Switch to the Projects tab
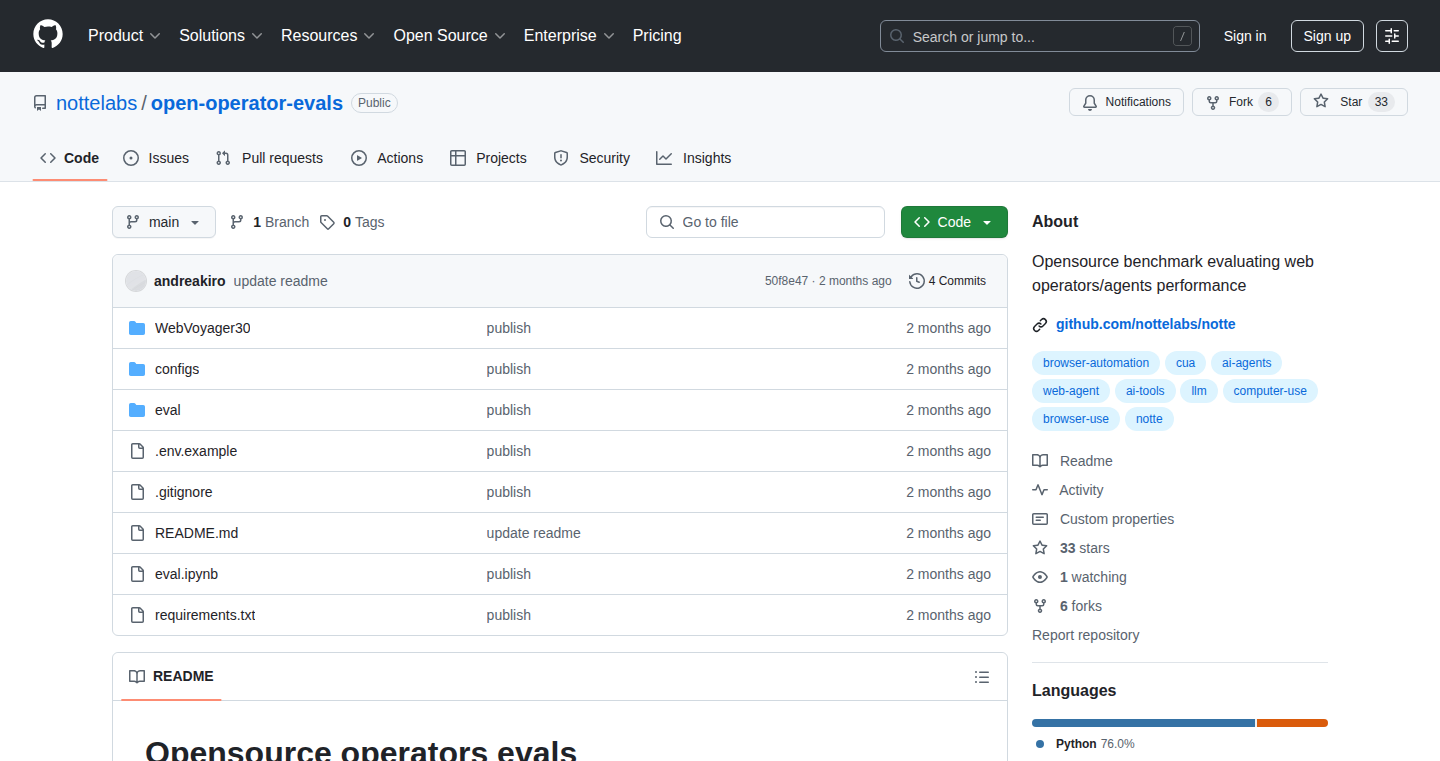This screenshot has height=761, width=1440. click(488, 158)
